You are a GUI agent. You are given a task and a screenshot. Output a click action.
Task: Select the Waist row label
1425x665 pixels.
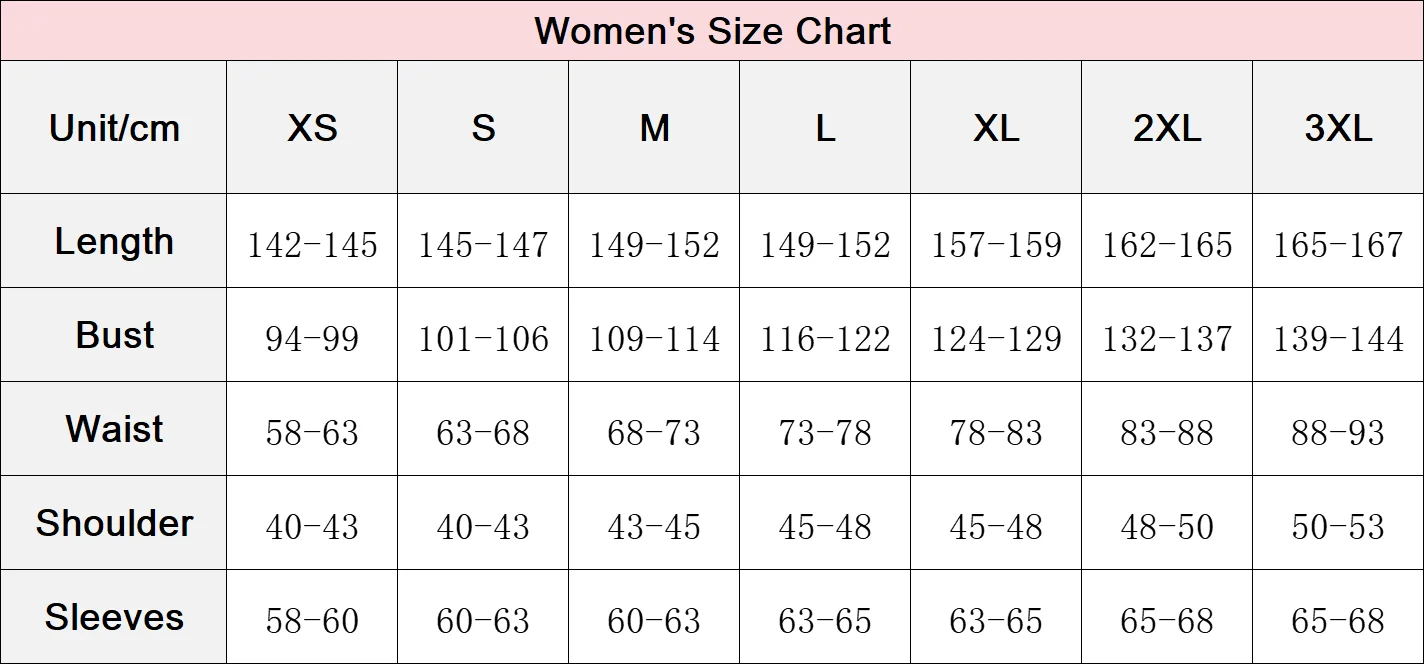[114, 429]
